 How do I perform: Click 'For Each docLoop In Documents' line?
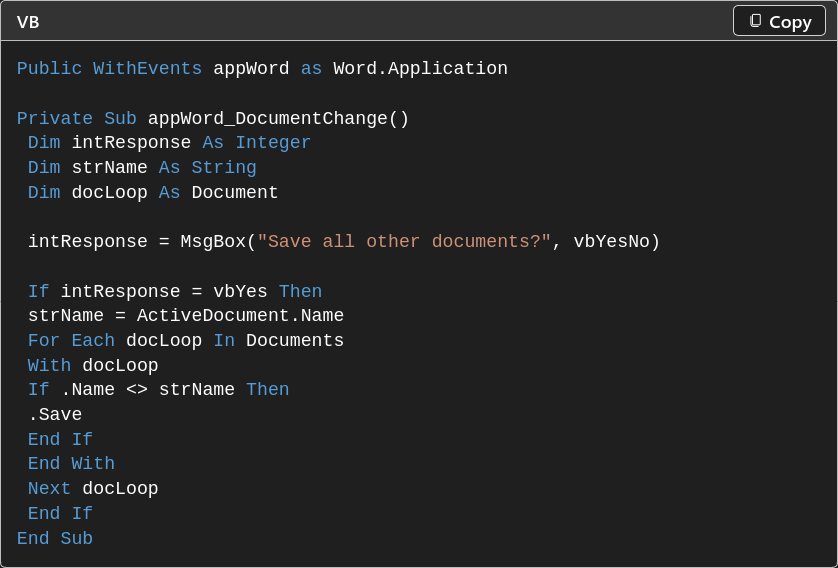pos(185,340)
